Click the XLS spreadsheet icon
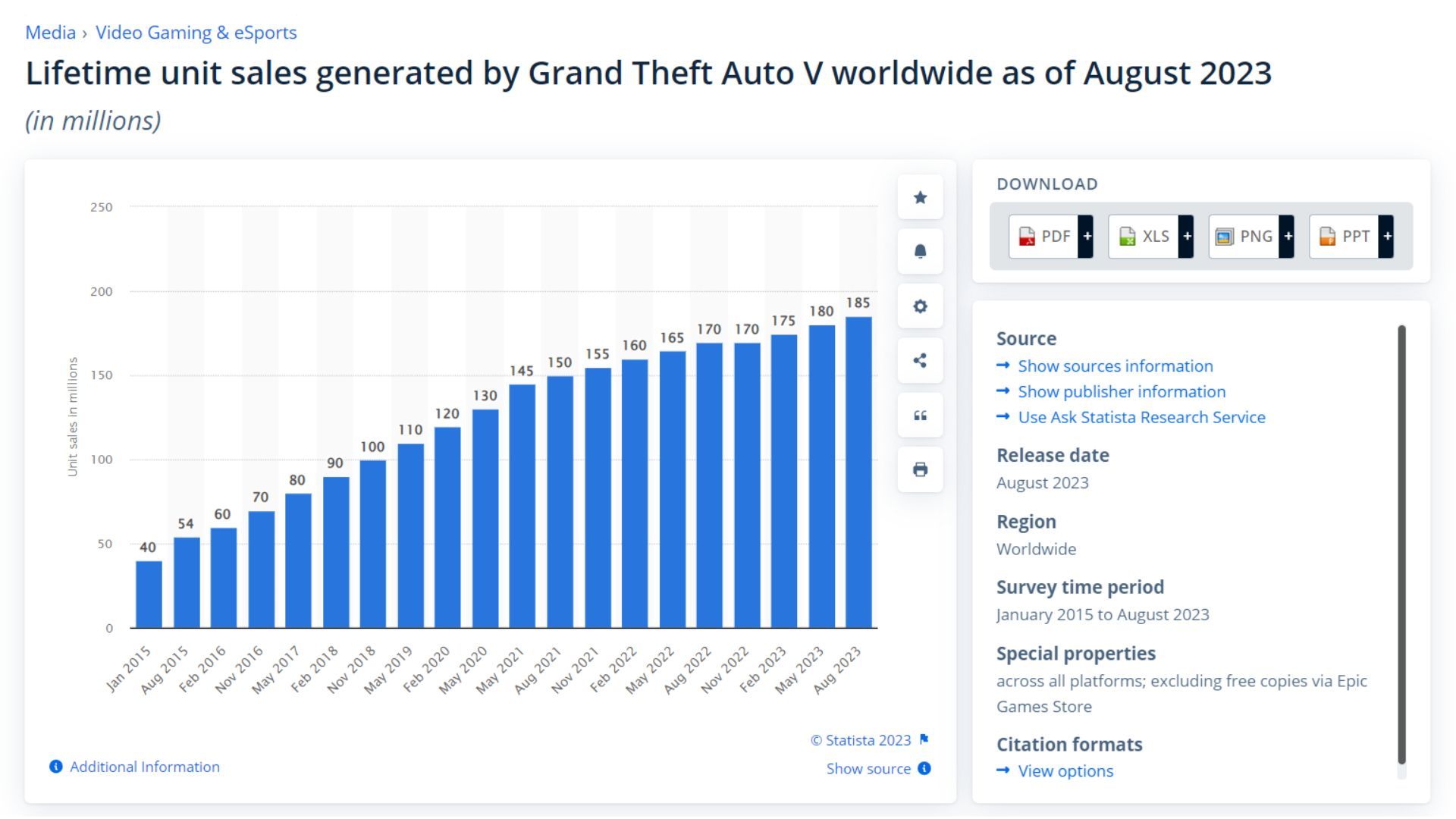Image resolution: width=1456 pixels, height=819 pixels. pyautogui.click(x=1127, y=237)
